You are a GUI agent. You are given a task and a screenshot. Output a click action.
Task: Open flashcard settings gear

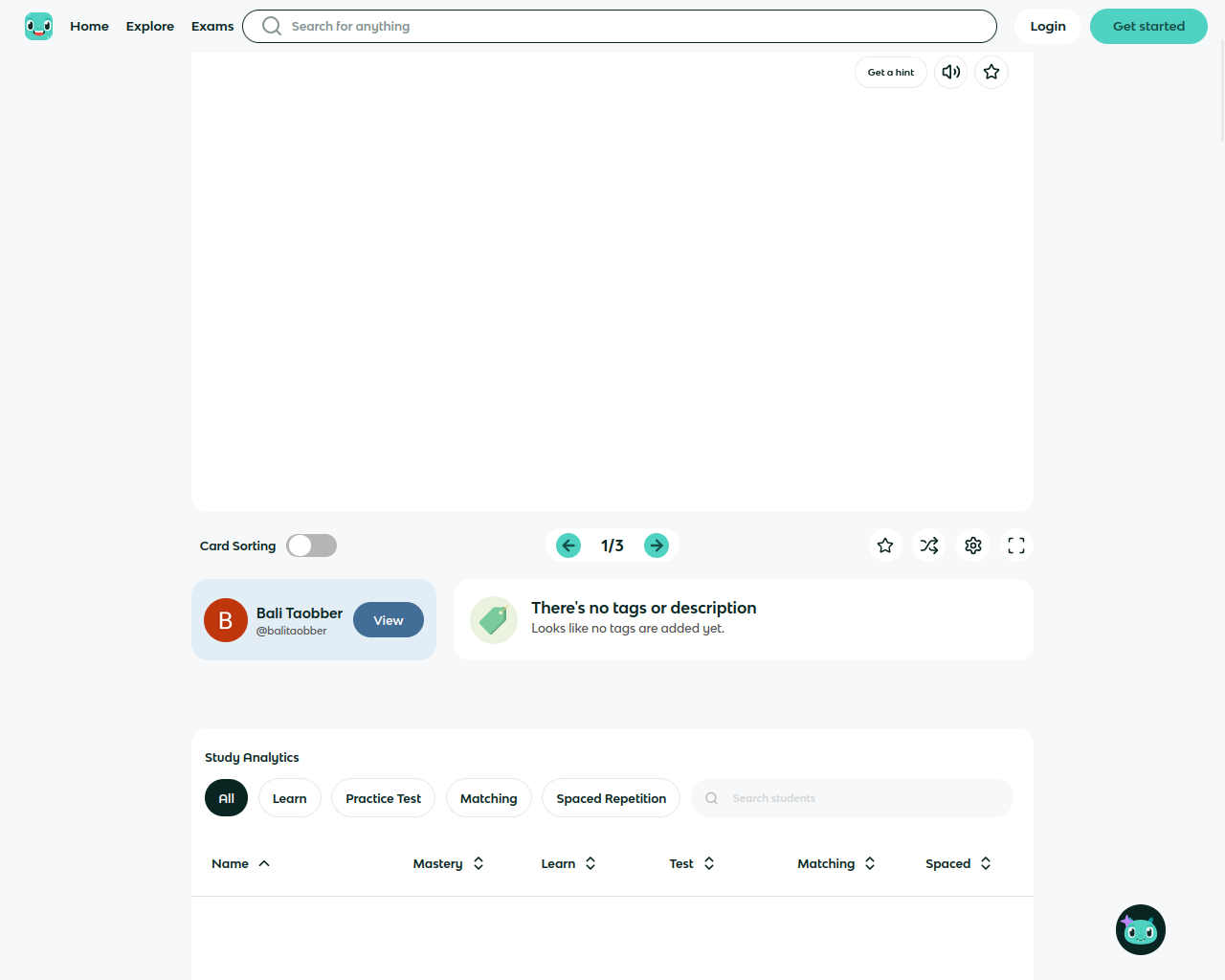click(x=973, y=546)
